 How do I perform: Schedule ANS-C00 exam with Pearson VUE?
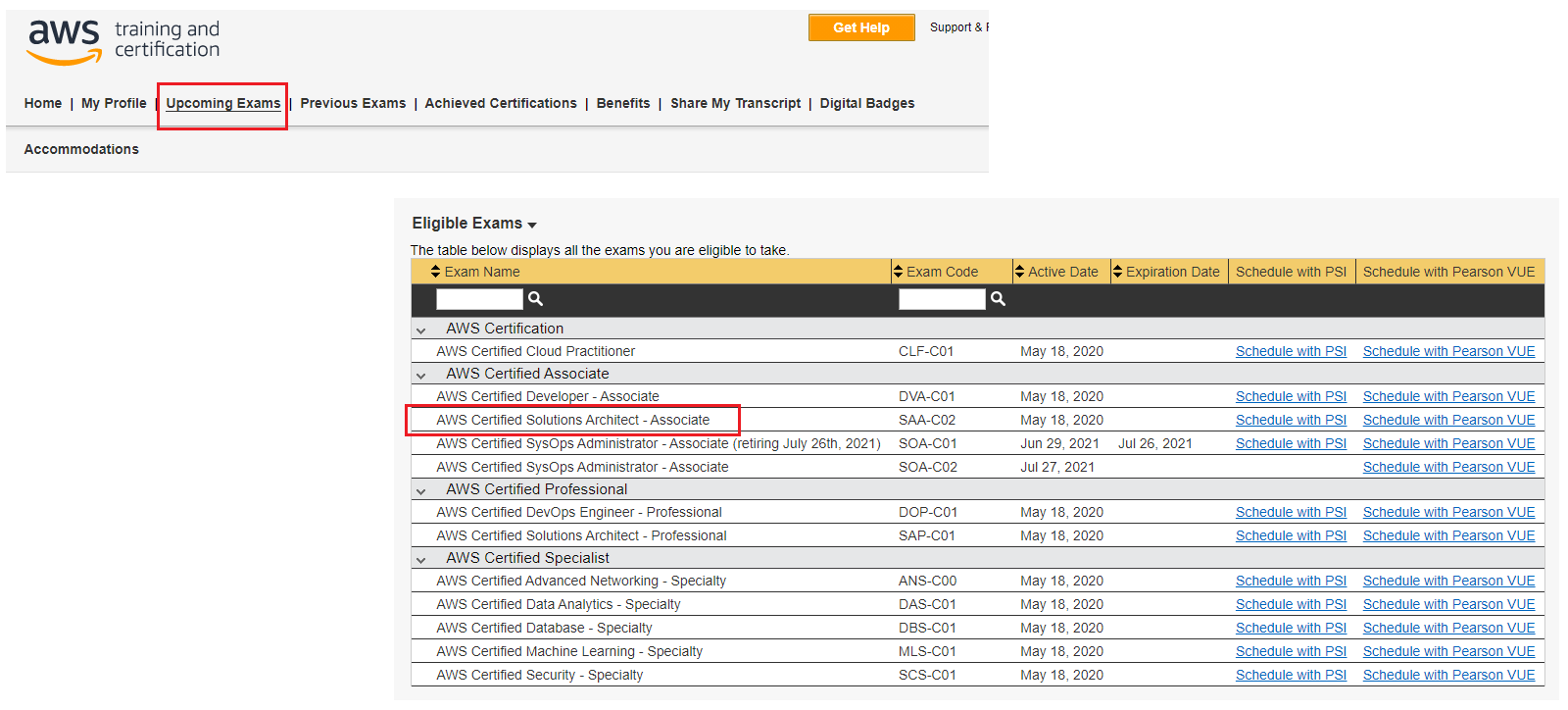tap(1448, 581)
